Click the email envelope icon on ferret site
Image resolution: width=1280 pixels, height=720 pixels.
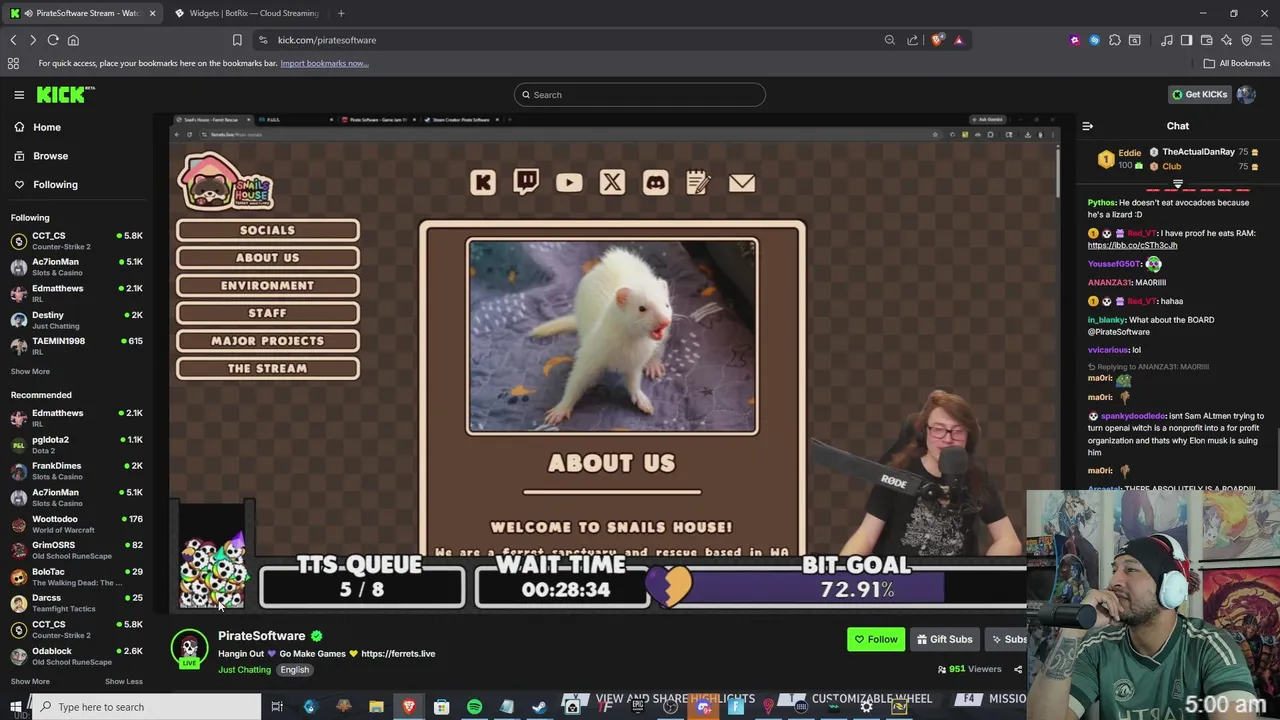pyautogui.click(x=742, y=183)
